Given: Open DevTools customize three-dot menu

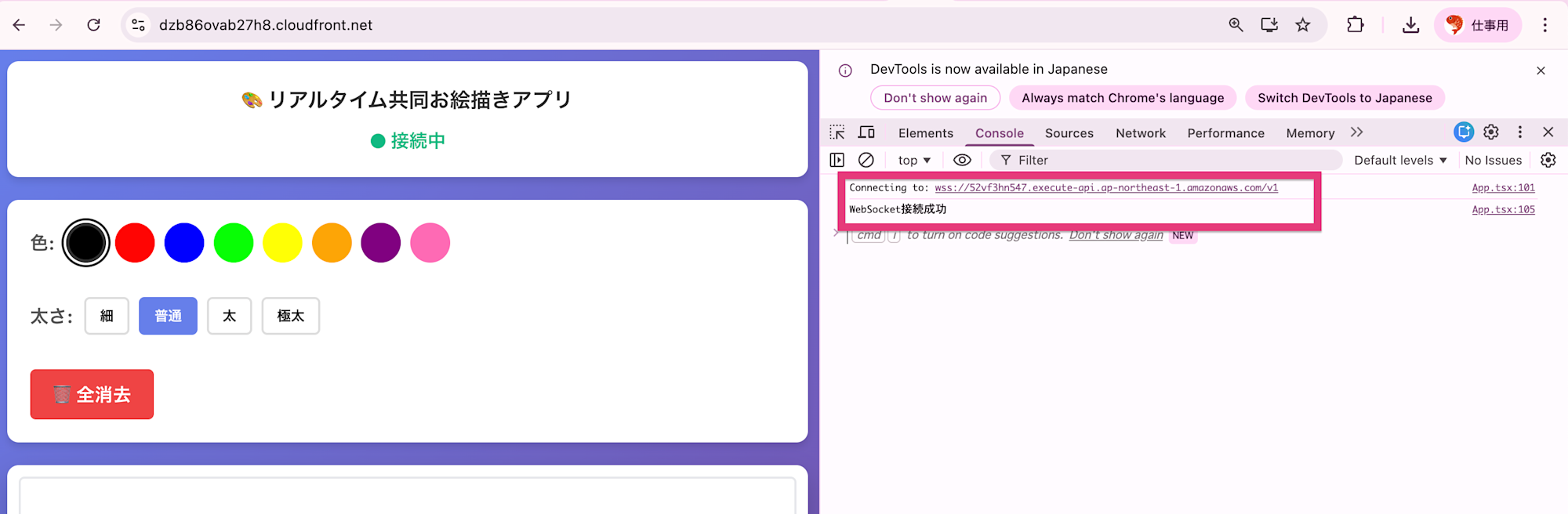Looking at the screenshot, I should pos(1520,132).
